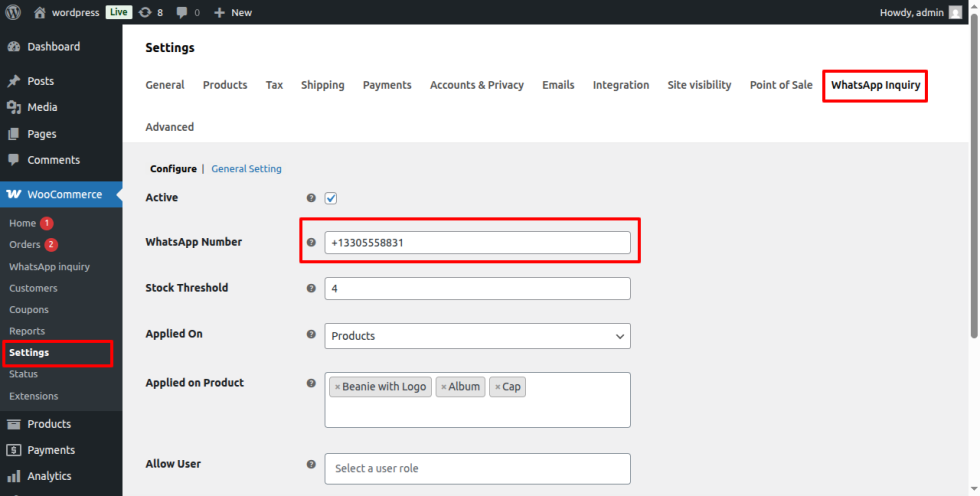Open the updates icon showing 8
This screenshot has height=496, width=980.
145,12
